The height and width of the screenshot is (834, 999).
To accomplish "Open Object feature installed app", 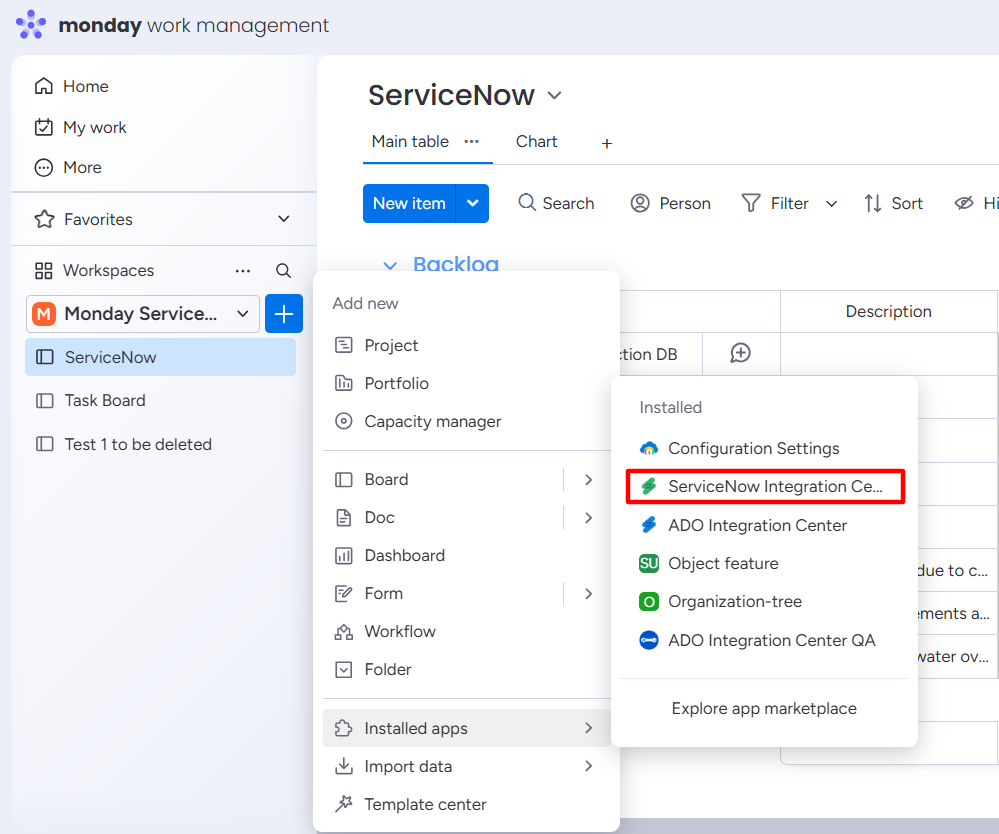I will coord(764,564).
